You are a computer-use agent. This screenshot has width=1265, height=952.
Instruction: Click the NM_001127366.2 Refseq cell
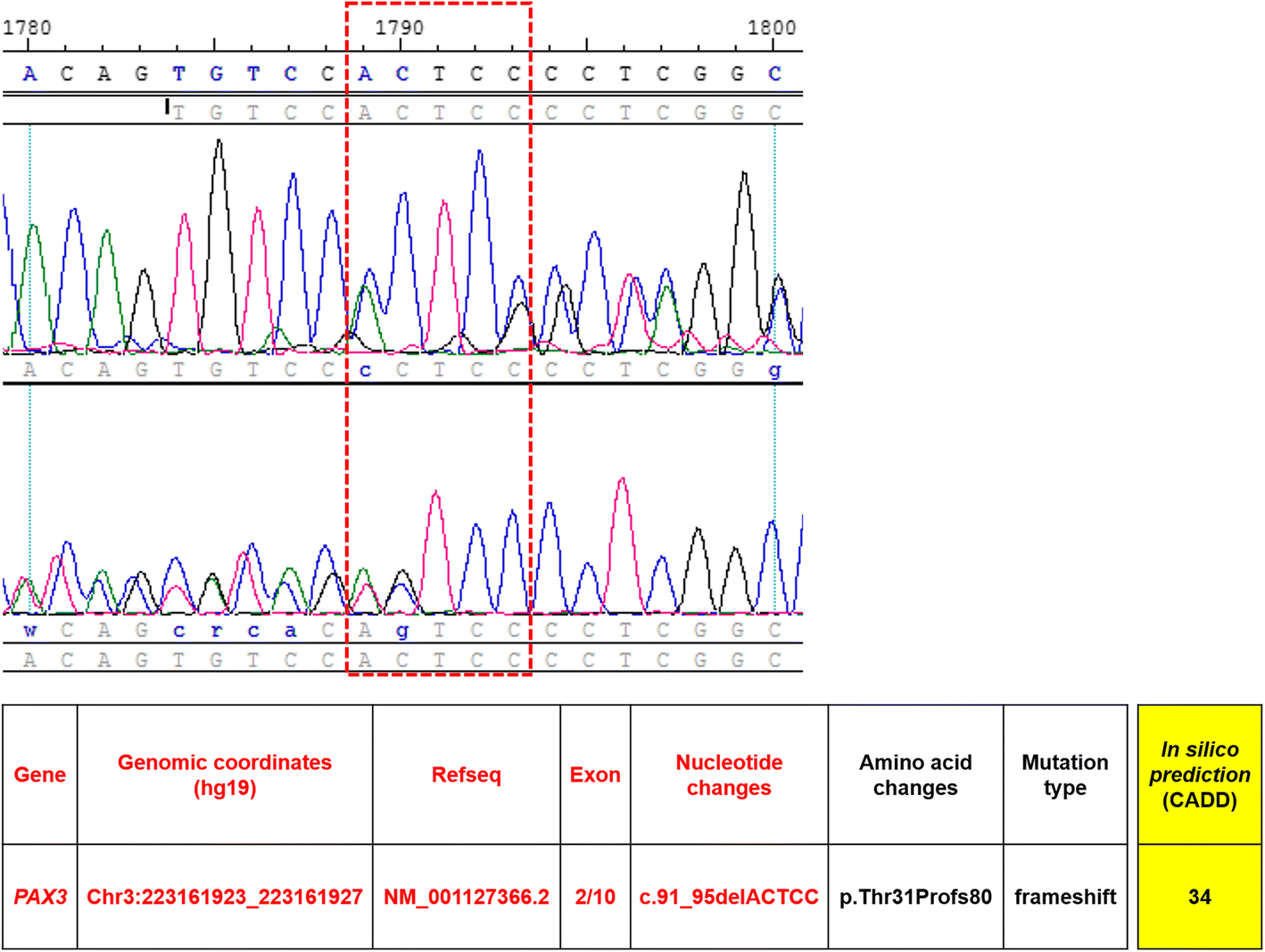click(467, 897)
